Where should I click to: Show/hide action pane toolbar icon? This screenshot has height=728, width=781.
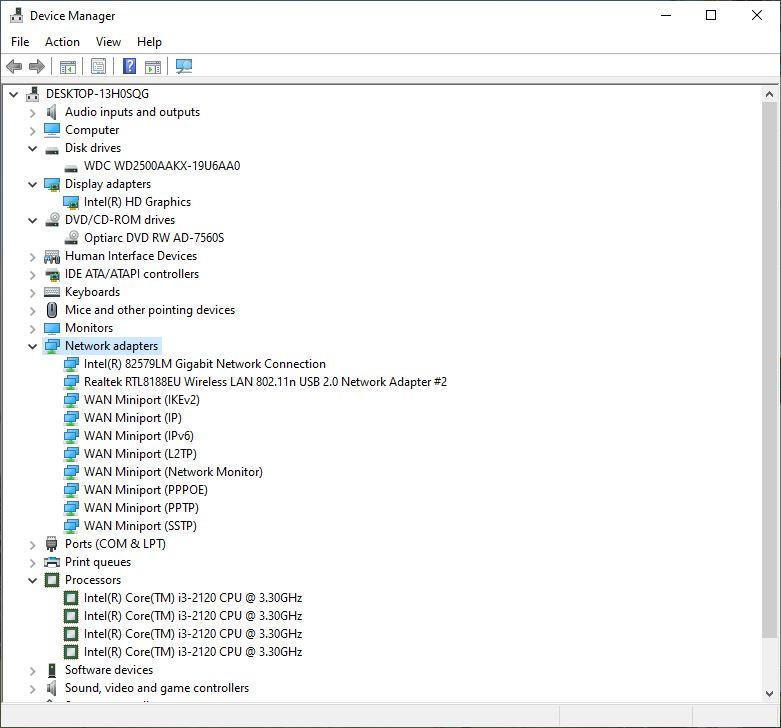153,66
